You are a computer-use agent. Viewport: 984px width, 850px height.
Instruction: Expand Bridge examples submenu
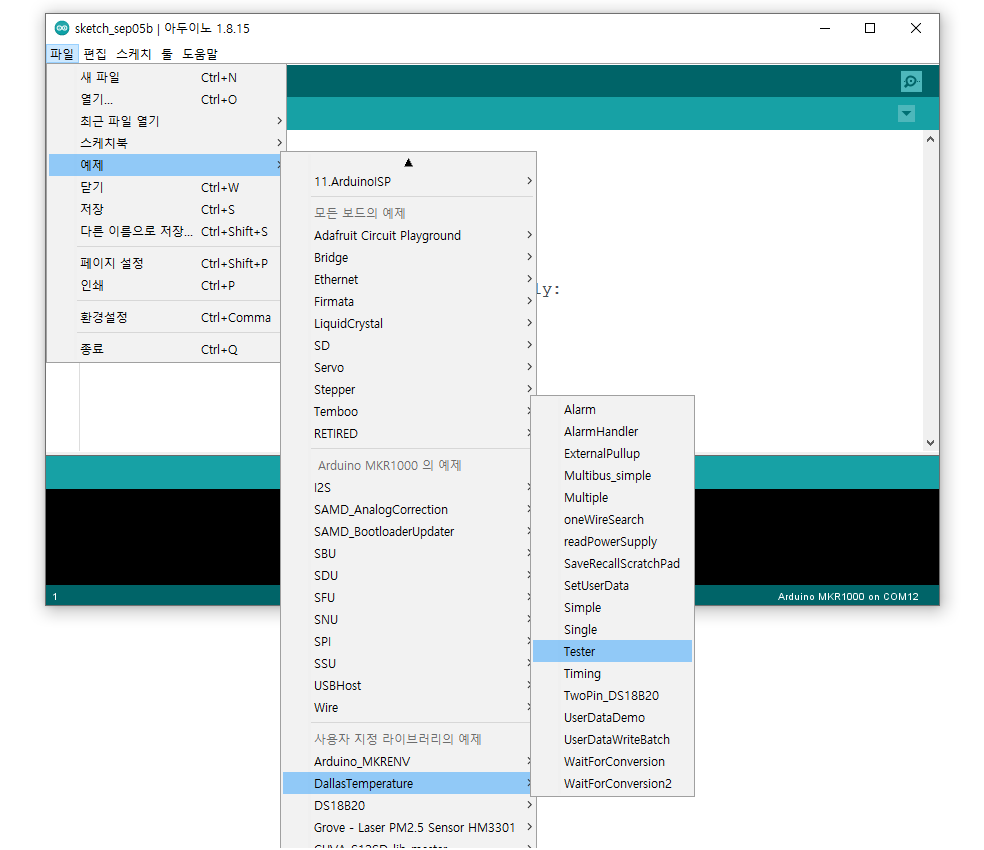(x=409, y=257)
